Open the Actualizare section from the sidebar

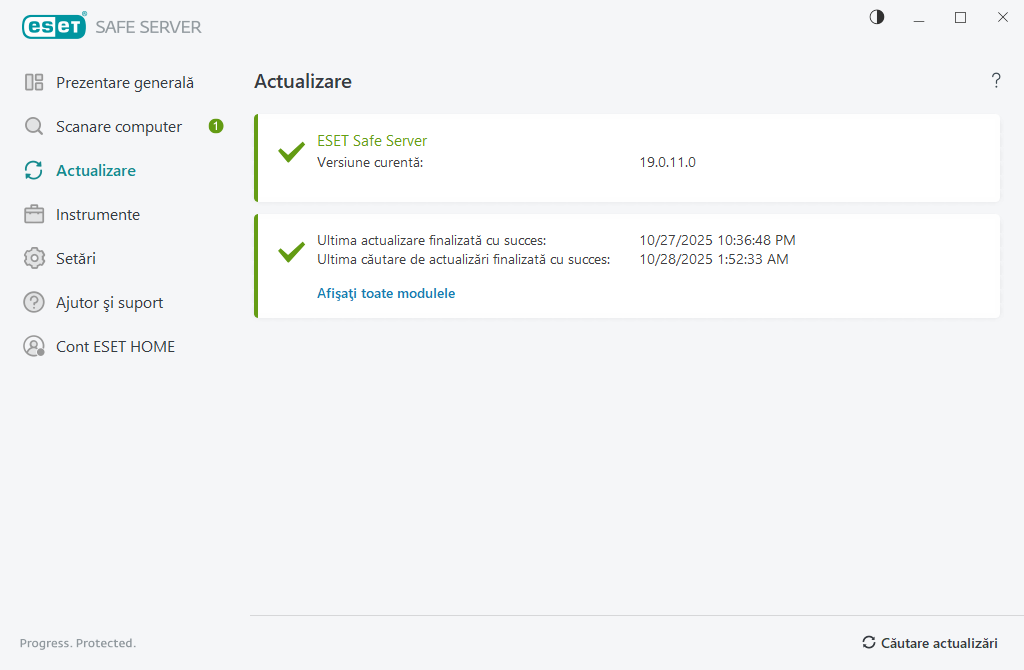tap(96, 170)
